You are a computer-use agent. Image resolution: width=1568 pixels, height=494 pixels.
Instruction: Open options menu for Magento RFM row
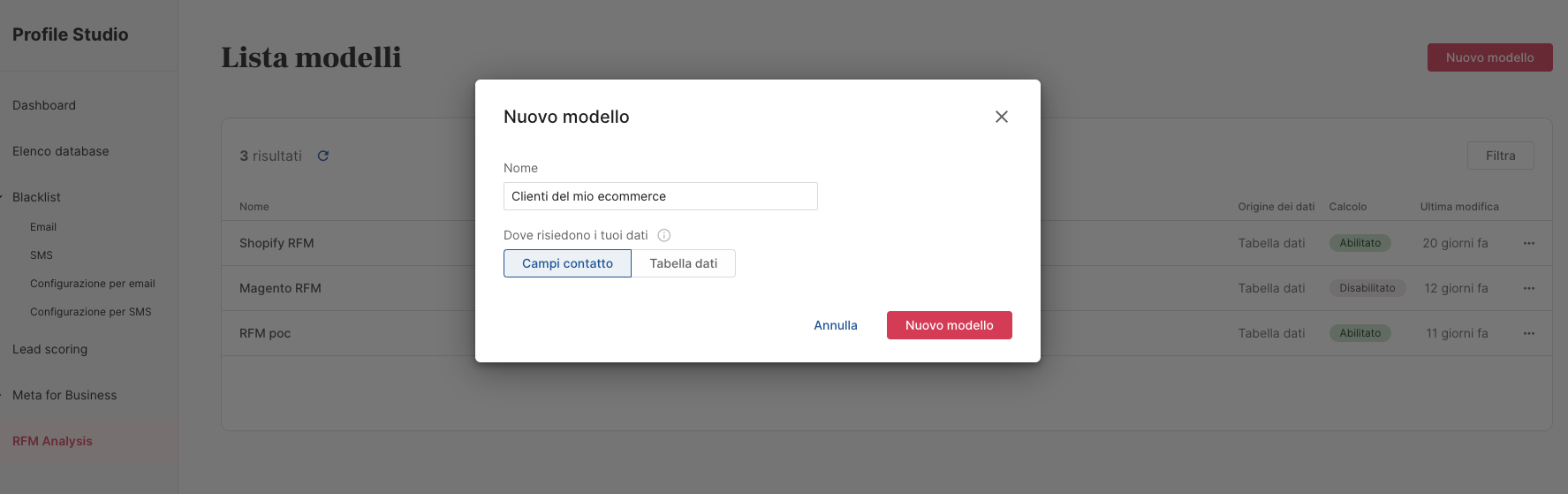[1528, 288]
